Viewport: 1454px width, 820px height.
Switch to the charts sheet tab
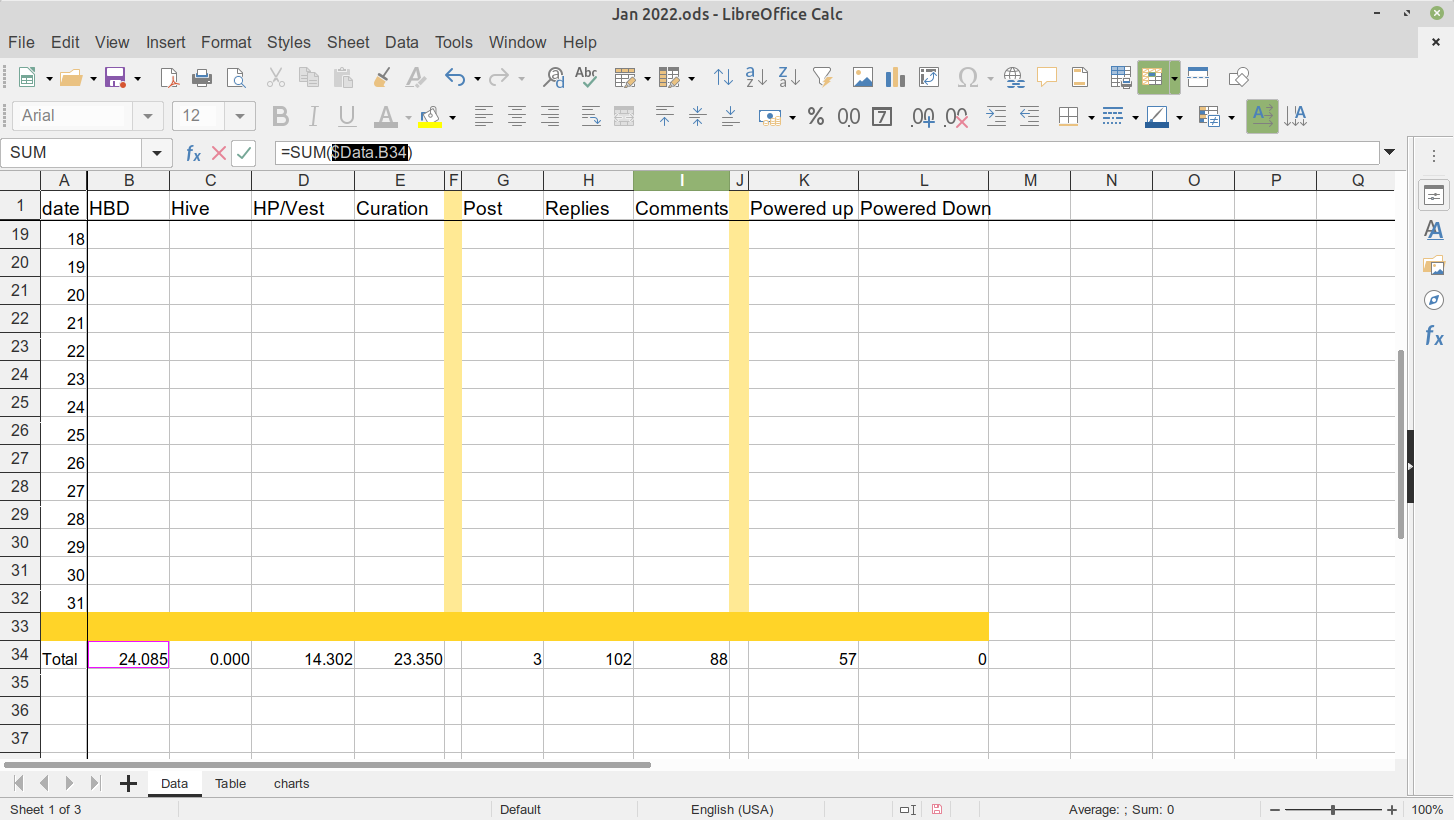pos(292,783)
